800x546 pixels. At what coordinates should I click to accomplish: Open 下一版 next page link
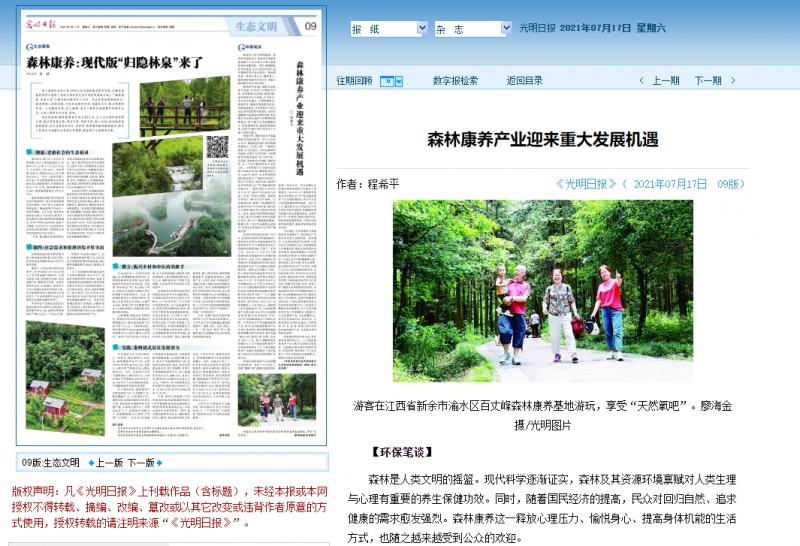point(141,463)
